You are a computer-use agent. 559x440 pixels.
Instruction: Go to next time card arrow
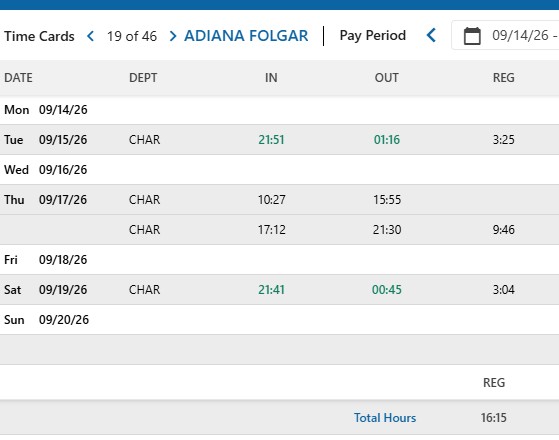coord(173,36)
